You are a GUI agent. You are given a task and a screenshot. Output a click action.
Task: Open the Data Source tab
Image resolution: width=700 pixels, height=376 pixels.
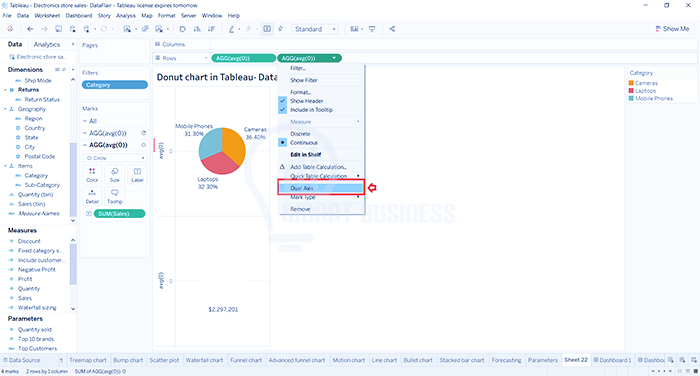pyautogui.click(x=21, y=360)
